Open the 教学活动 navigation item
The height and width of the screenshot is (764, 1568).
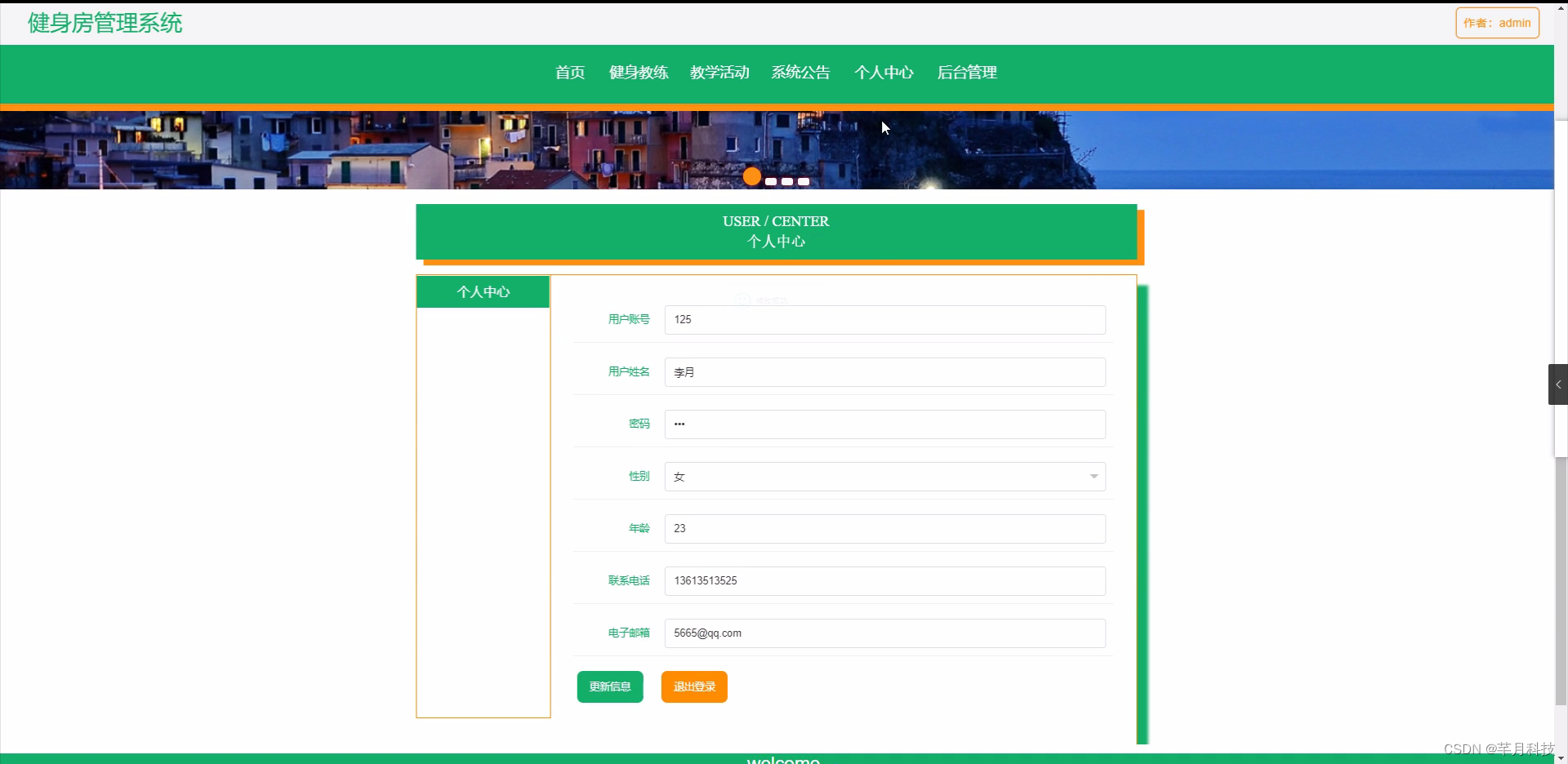click(719, 72)
